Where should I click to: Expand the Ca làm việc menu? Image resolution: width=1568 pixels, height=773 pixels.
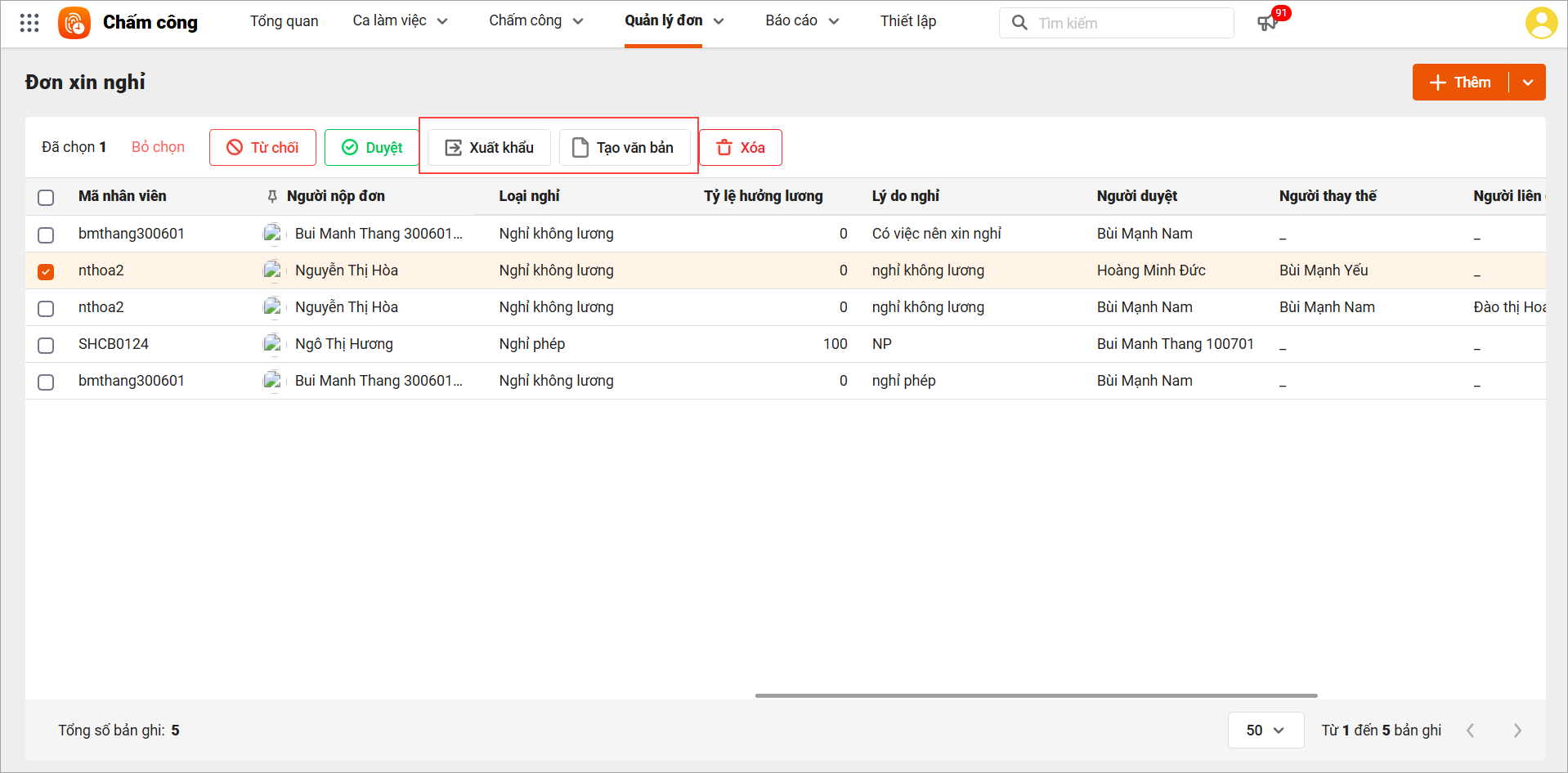tap(400, 21)
